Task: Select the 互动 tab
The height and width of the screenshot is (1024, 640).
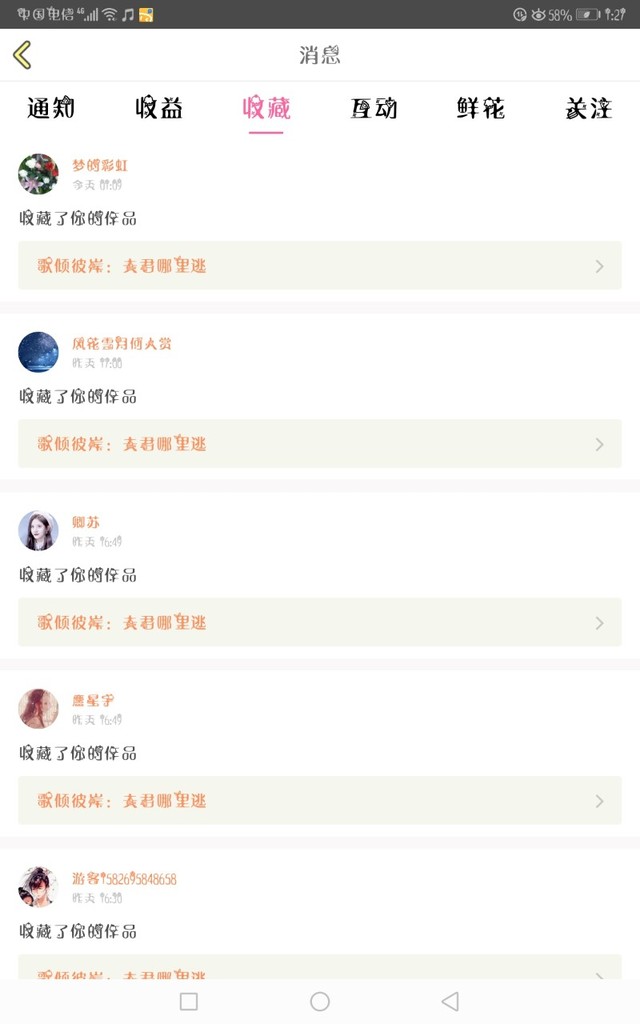Action: [373, 108]
